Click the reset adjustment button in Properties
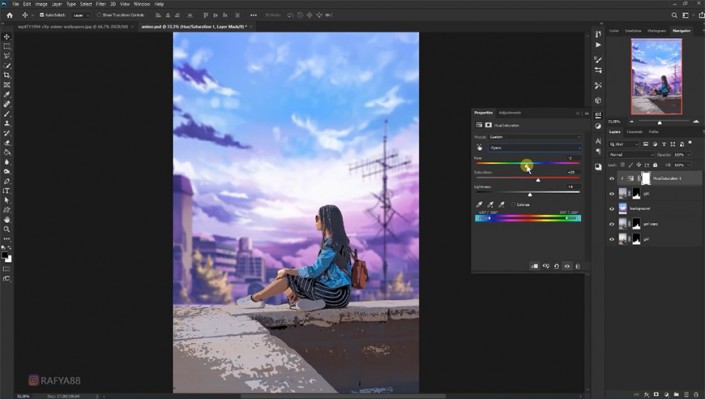Image resolution: width=705 pixels, height=399 pixels. click(x=556, y=266)
